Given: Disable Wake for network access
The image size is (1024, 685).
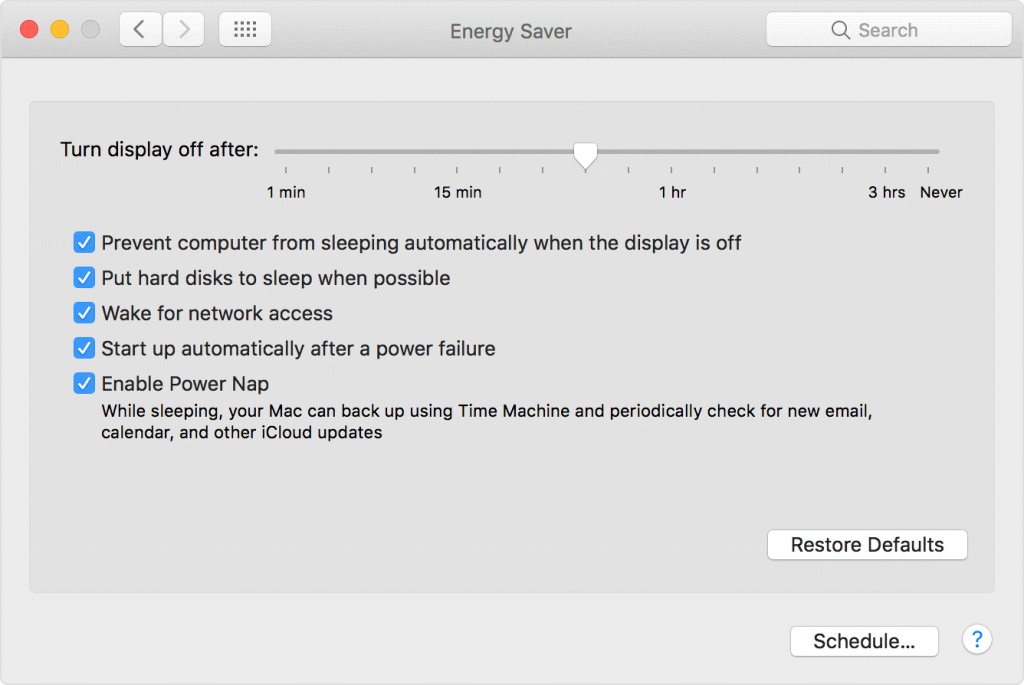Looking at the screenshot, I should coord(84,313).
